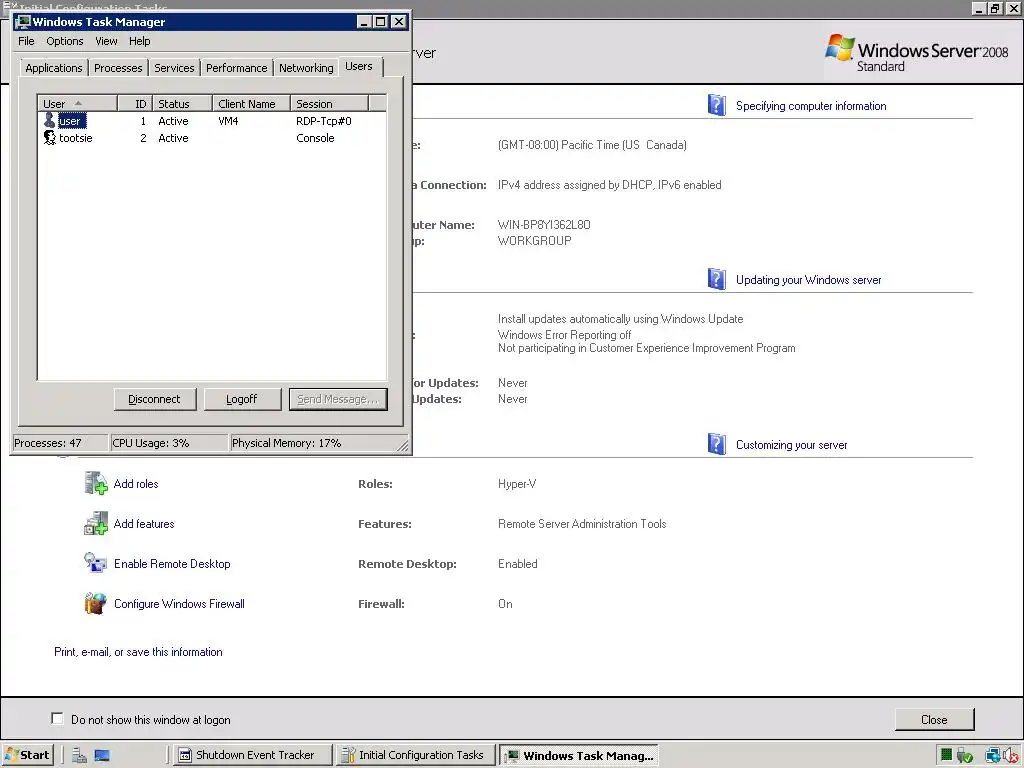Click the Send Message button
Viewport: 1024px width, 768px height.
tap(338, 399)
